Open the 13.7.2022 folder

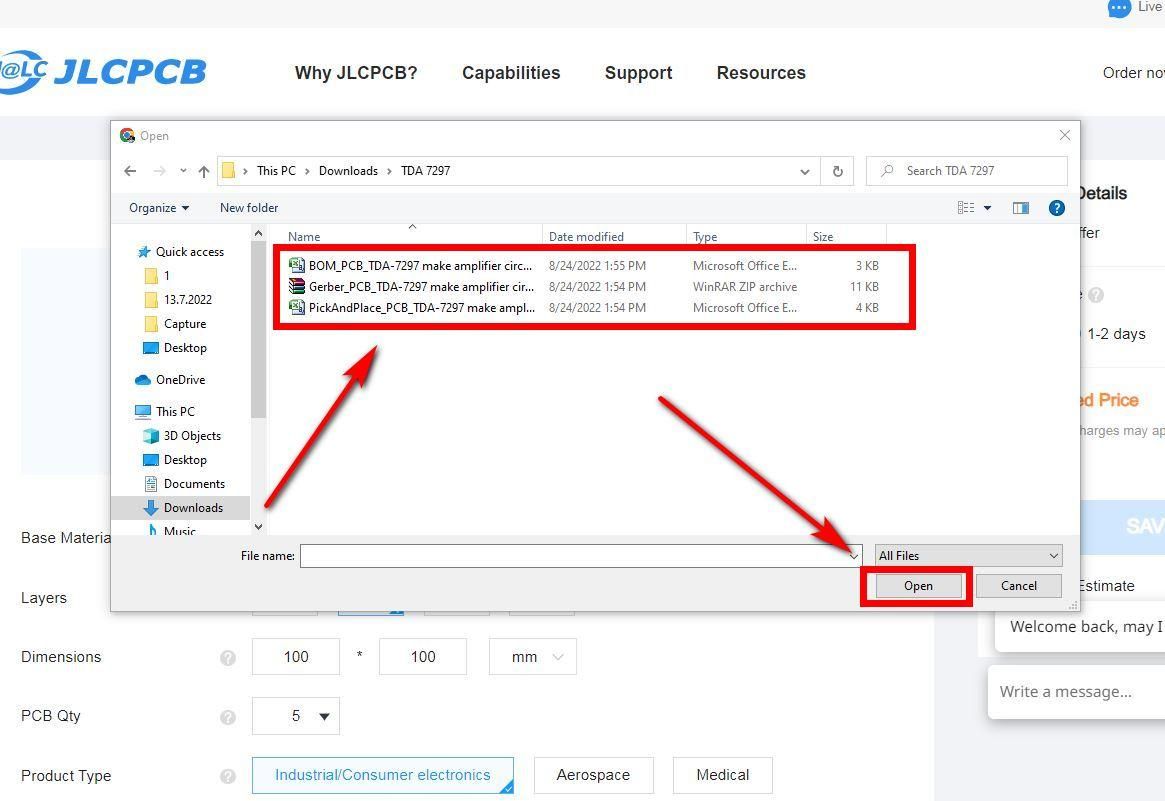click(178, 299)
